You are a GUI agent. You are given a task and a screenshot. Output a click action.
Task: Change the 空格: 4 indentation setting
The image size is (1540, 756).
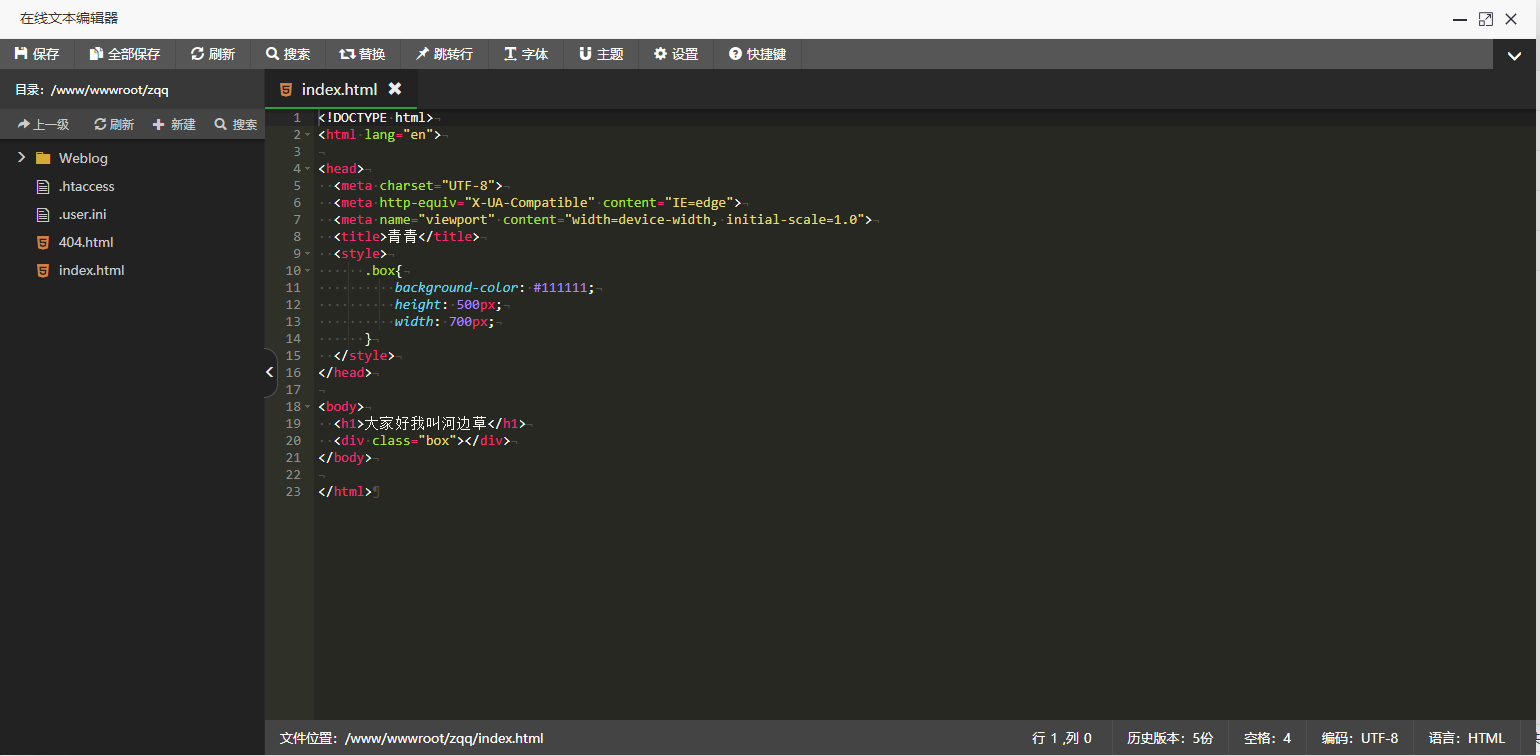pos(1267,738)
